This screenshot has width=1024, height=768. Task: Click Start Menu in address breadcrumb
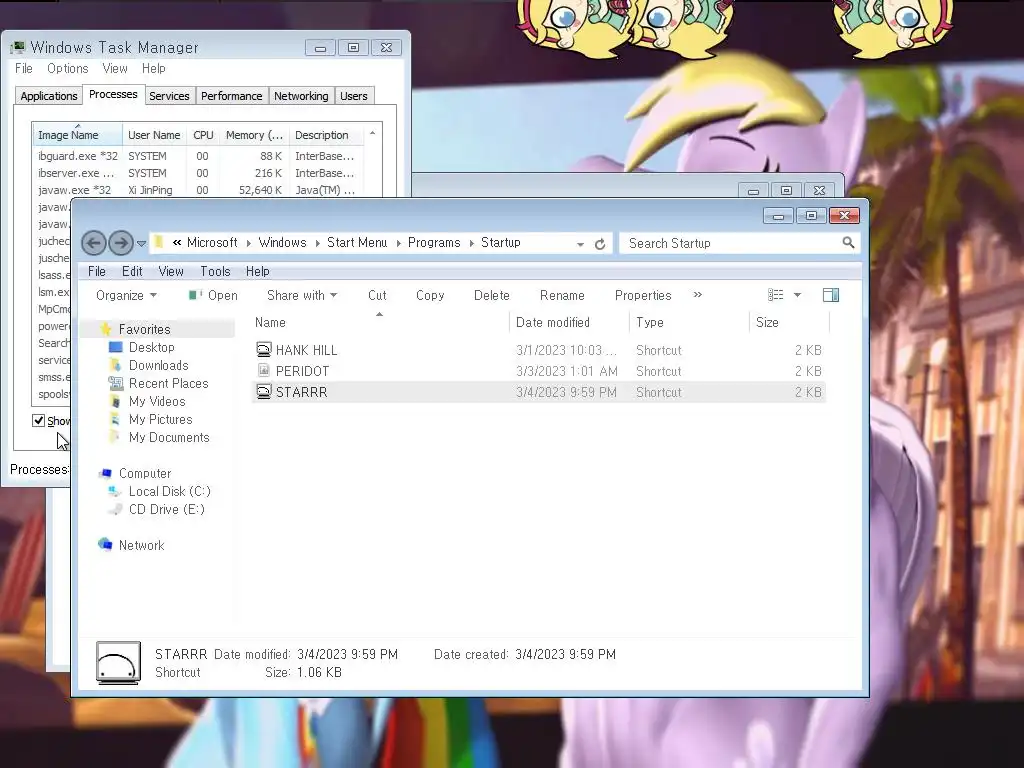pos(357,242)
